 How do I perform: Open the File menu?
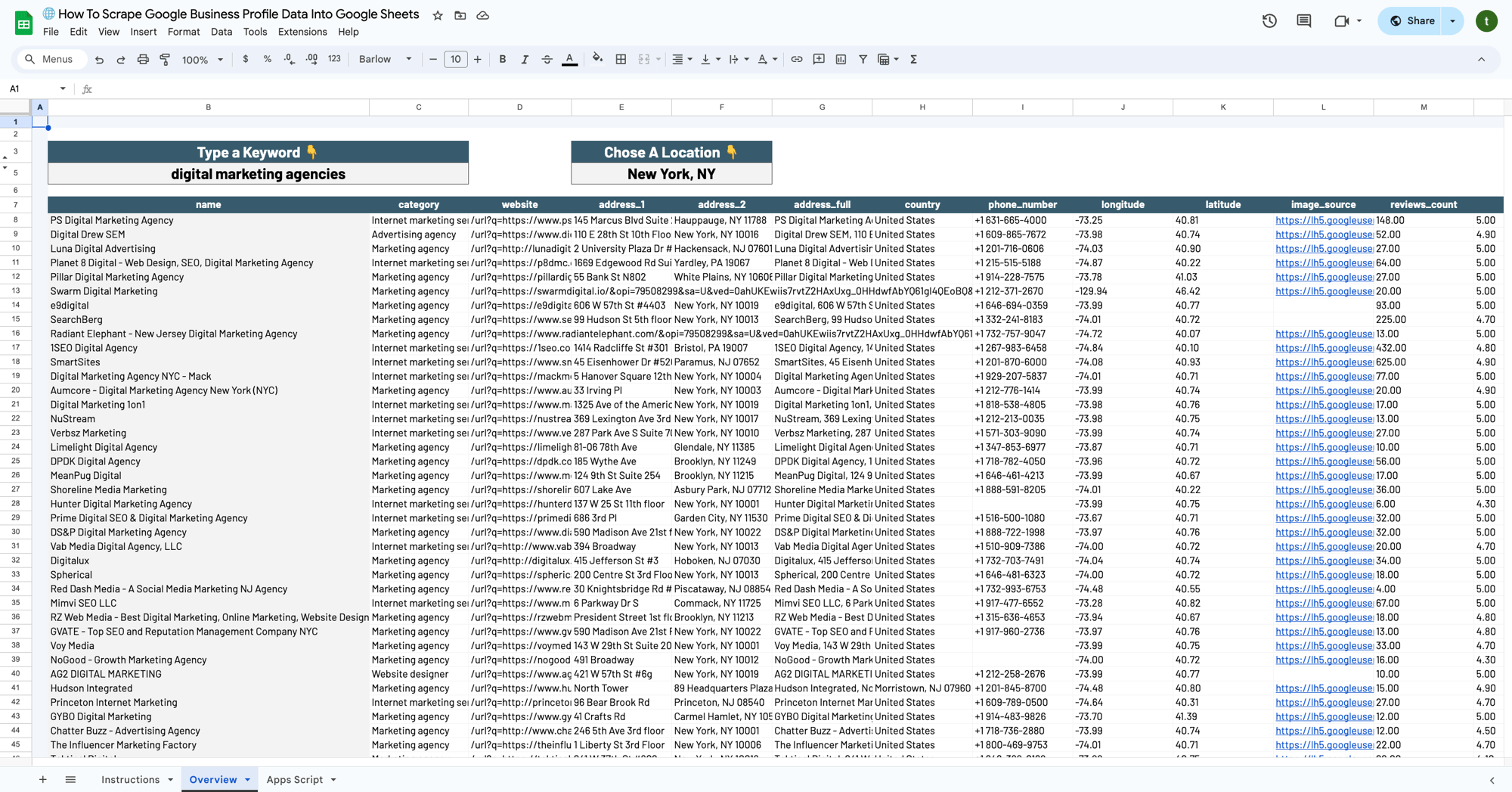click(51, 32)
